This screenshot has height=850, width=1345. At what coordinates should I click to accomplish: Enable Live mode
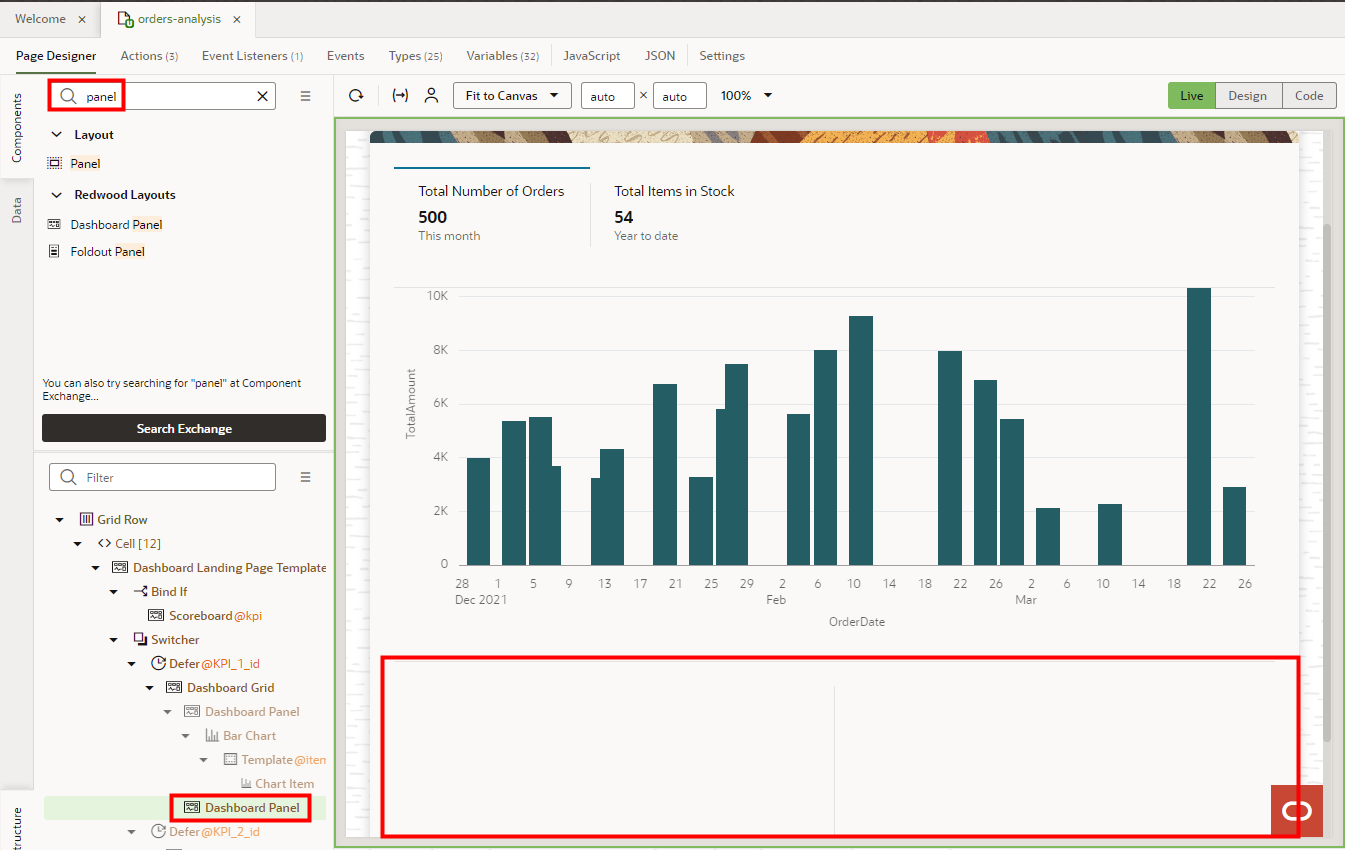point(1191,95)
